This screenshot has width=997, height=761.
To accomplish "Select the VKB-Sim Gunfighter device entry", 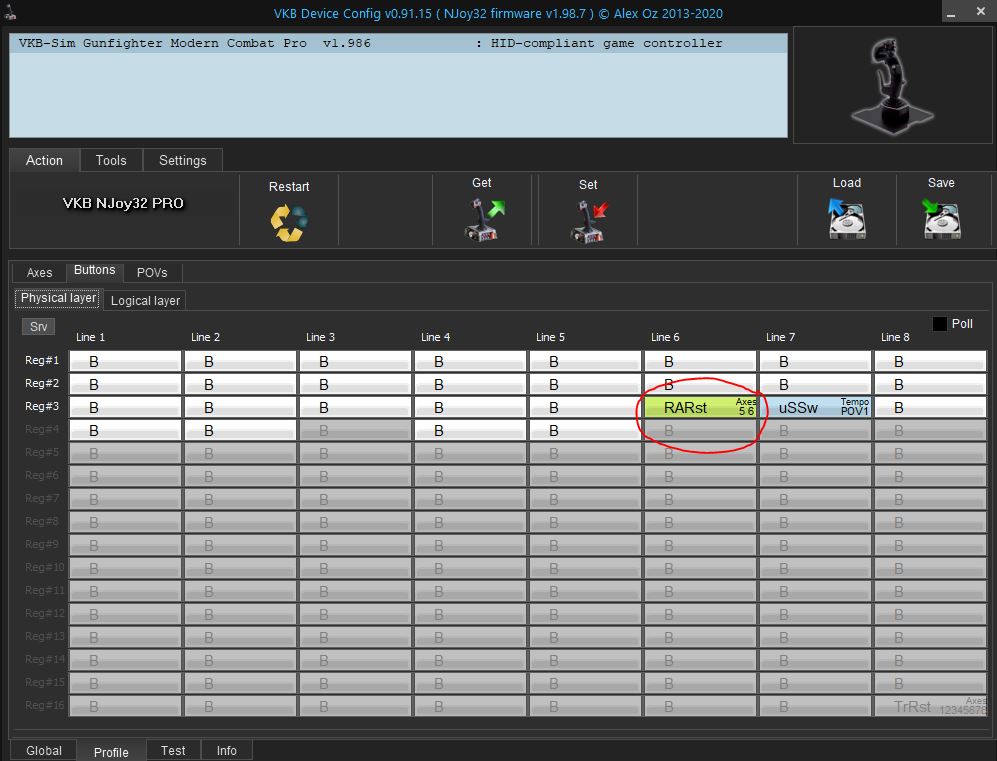I will pos(398,43).
